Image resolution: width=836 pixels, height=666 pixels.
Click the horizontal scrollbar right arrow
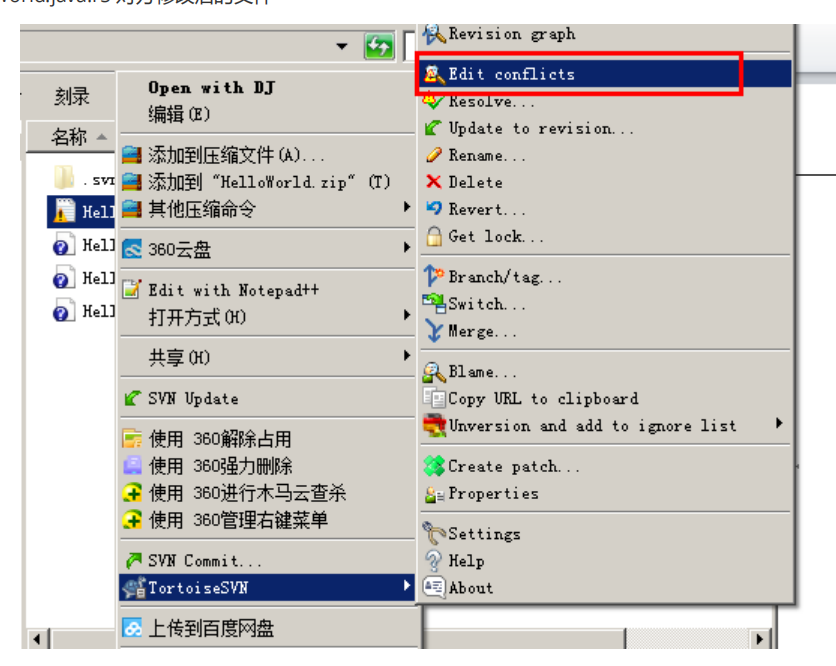coord(760,638)
